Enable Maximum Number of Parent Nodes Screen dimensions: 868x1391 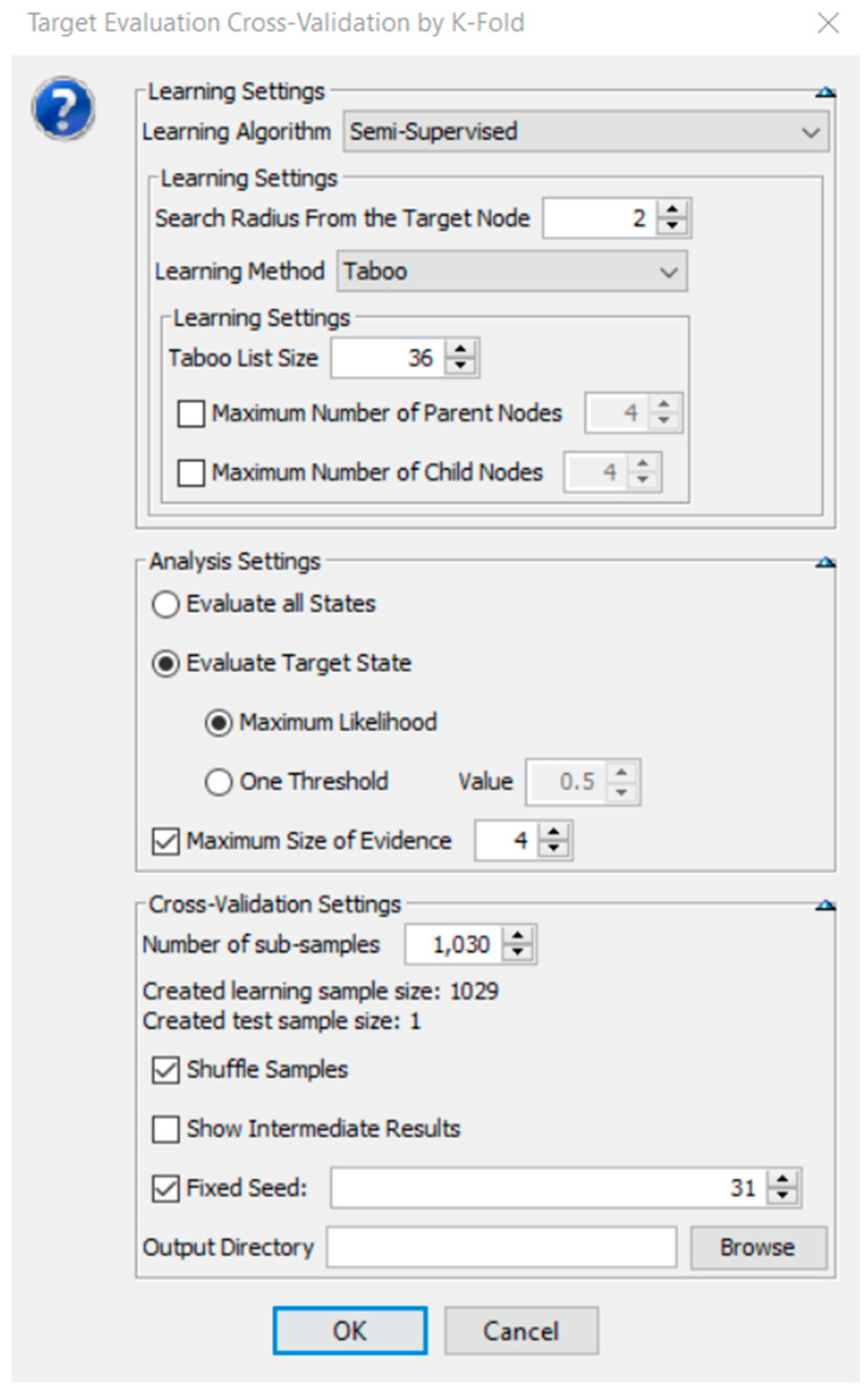191,413
